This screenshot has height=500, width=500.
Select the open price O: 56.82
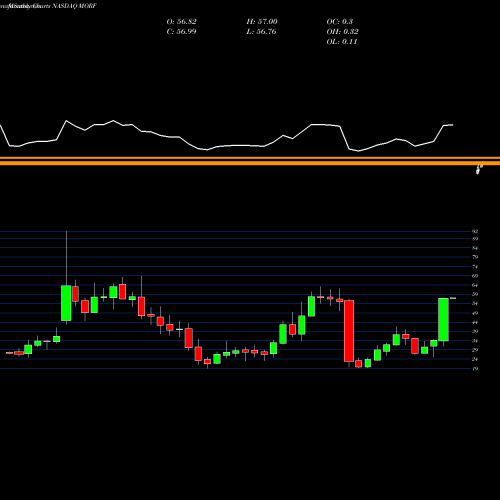181,22
